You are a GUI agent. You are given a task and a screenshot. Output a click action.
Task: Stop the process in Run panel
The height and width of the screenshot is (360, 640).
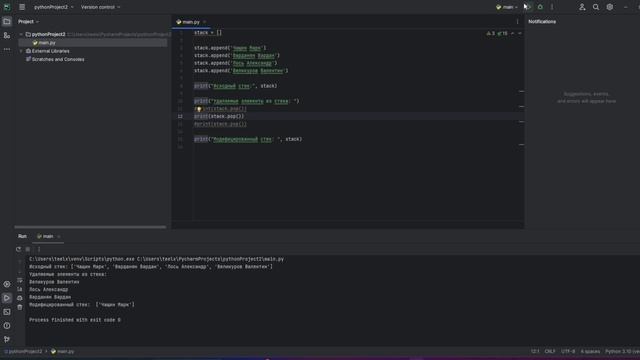pos(28,249)
